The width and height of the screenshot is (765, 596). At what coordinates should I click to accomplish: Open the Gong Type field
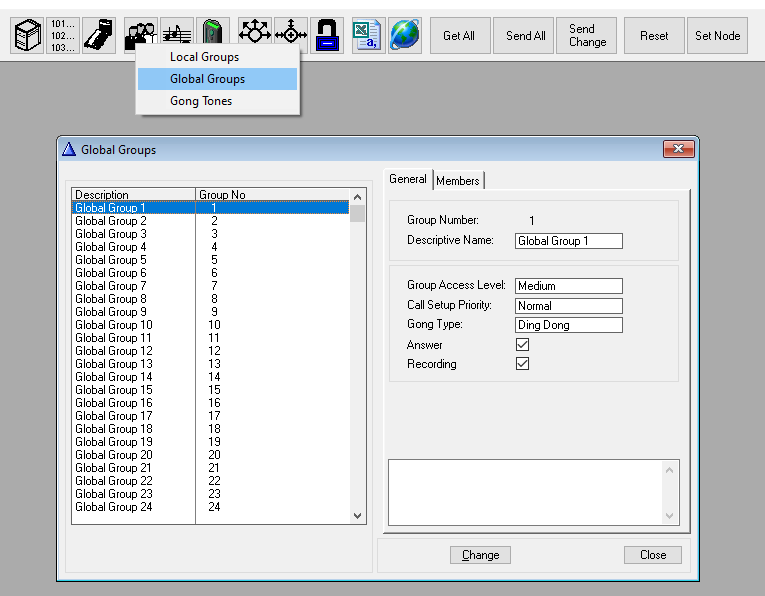[568, 325]
